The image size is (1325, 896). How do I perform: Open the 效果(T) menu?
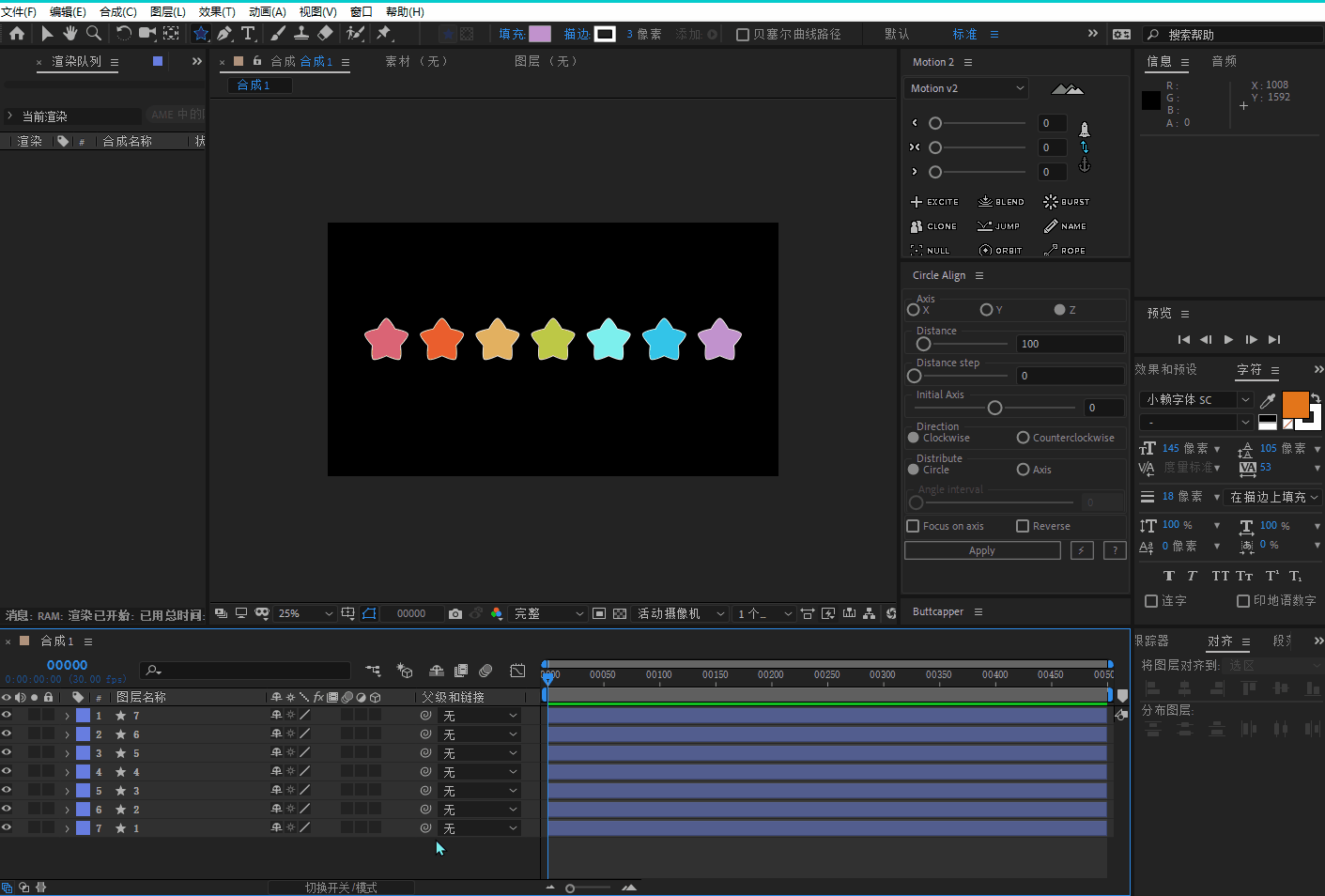coord(217,12)
